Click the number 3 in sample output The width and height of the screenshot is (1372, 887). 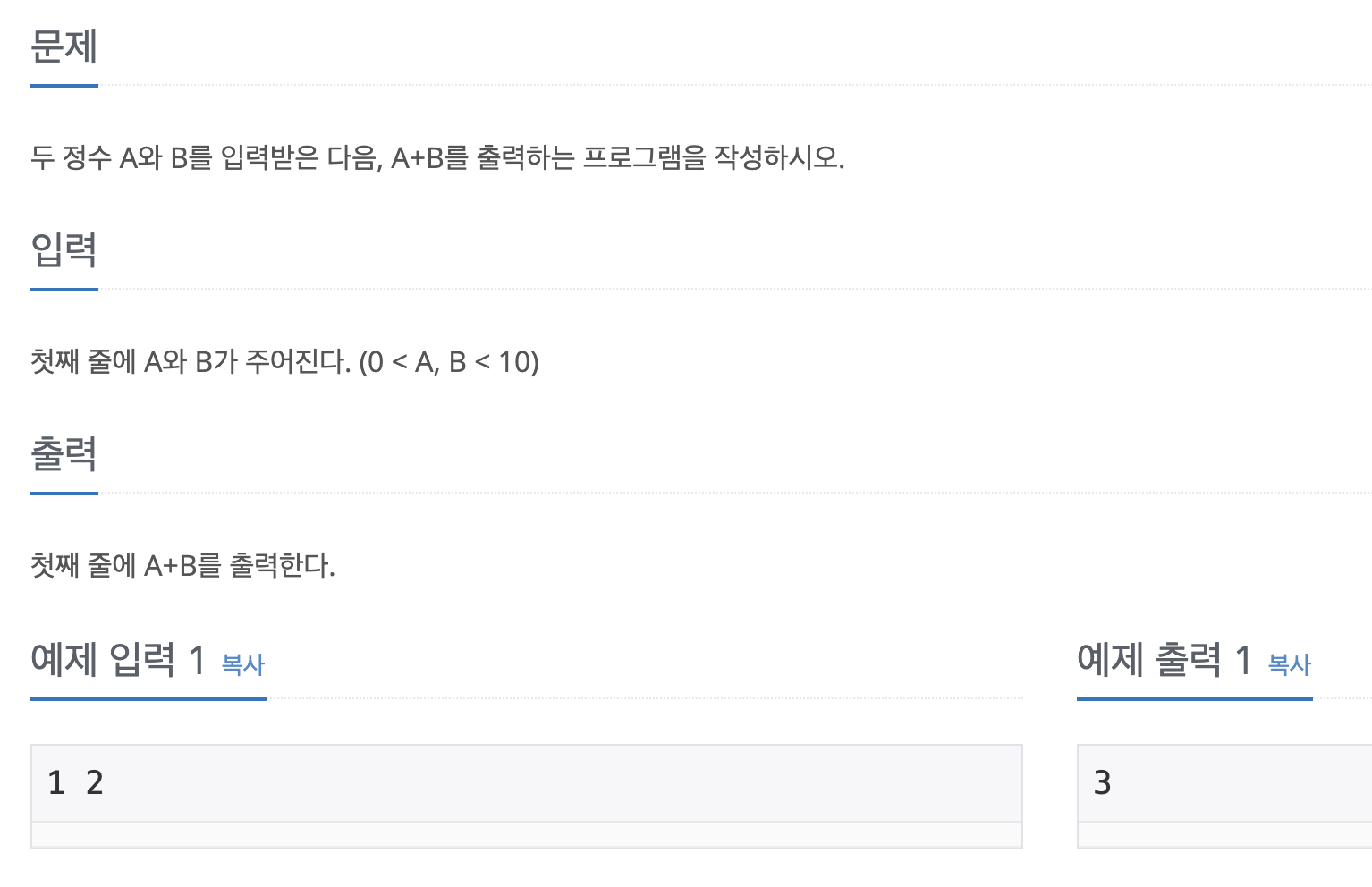pyautogui.click(x=1102, y=783)
